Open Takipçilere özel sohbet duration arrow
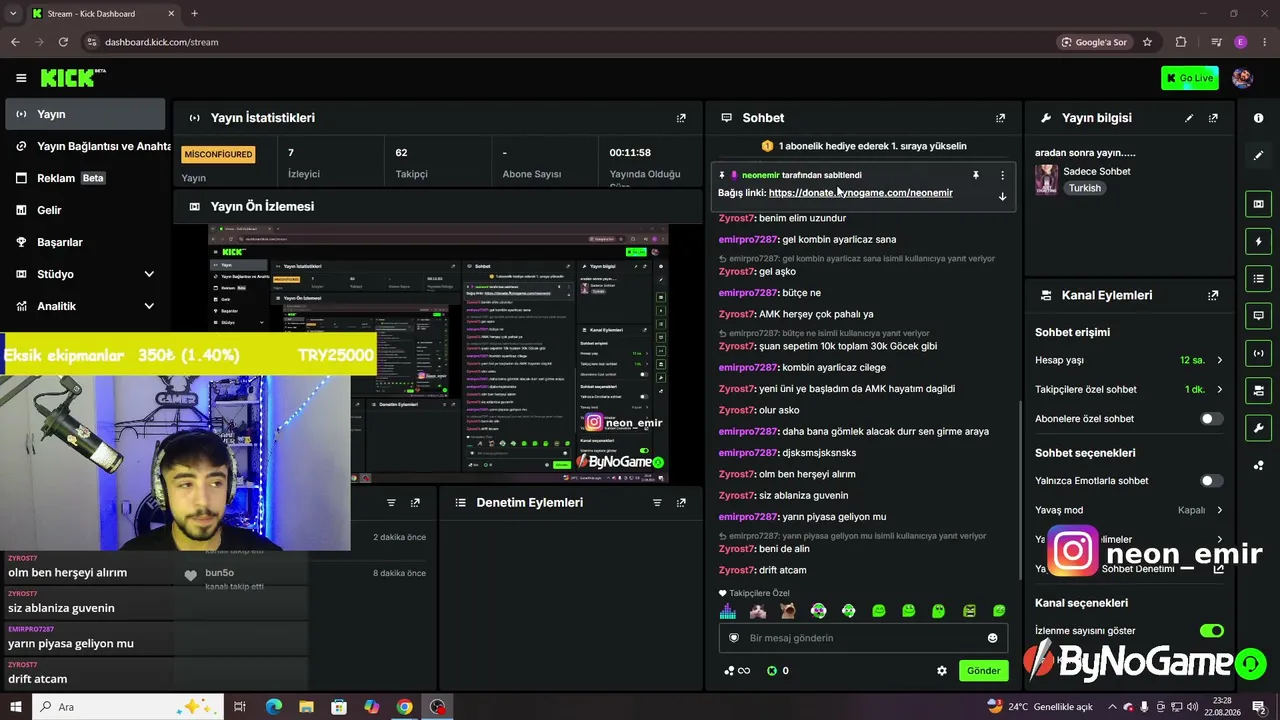1280x720 pixels. click(x=1219, y=389)
